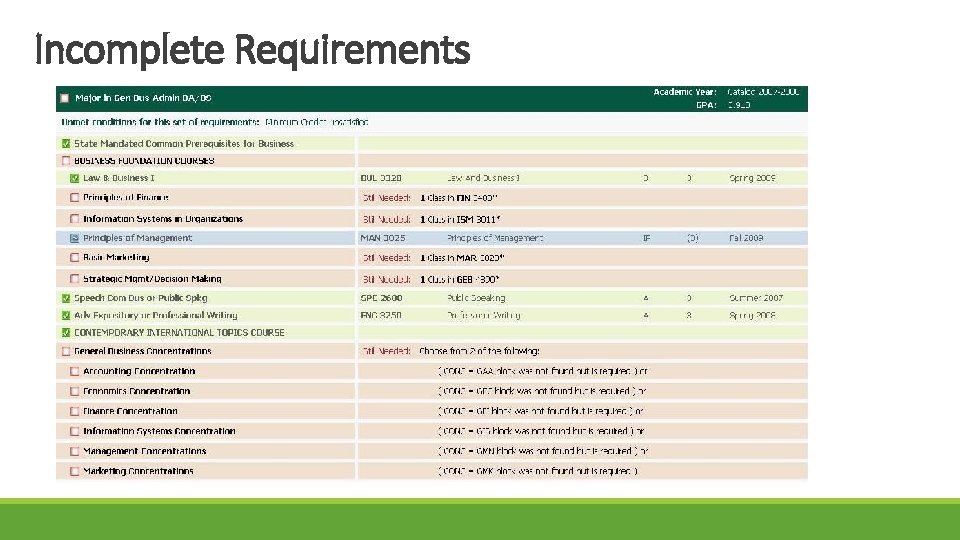Screen dimensions: 960x540
Task: Click the 'Choose from 2 of the following' text
Action: coord(479,351)
